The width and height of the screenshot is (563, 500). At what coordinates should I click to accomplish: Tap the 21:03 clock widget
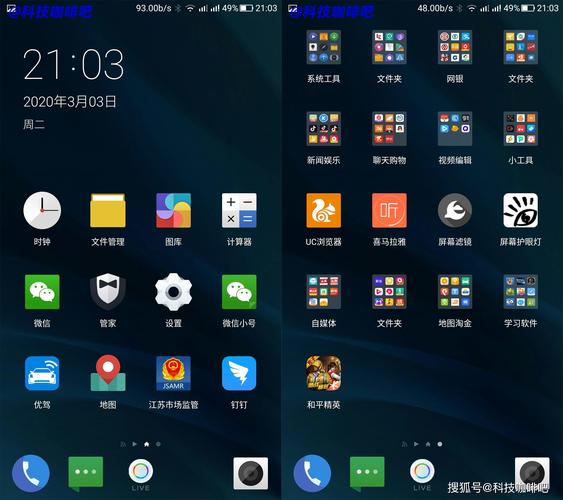(74, 64)
